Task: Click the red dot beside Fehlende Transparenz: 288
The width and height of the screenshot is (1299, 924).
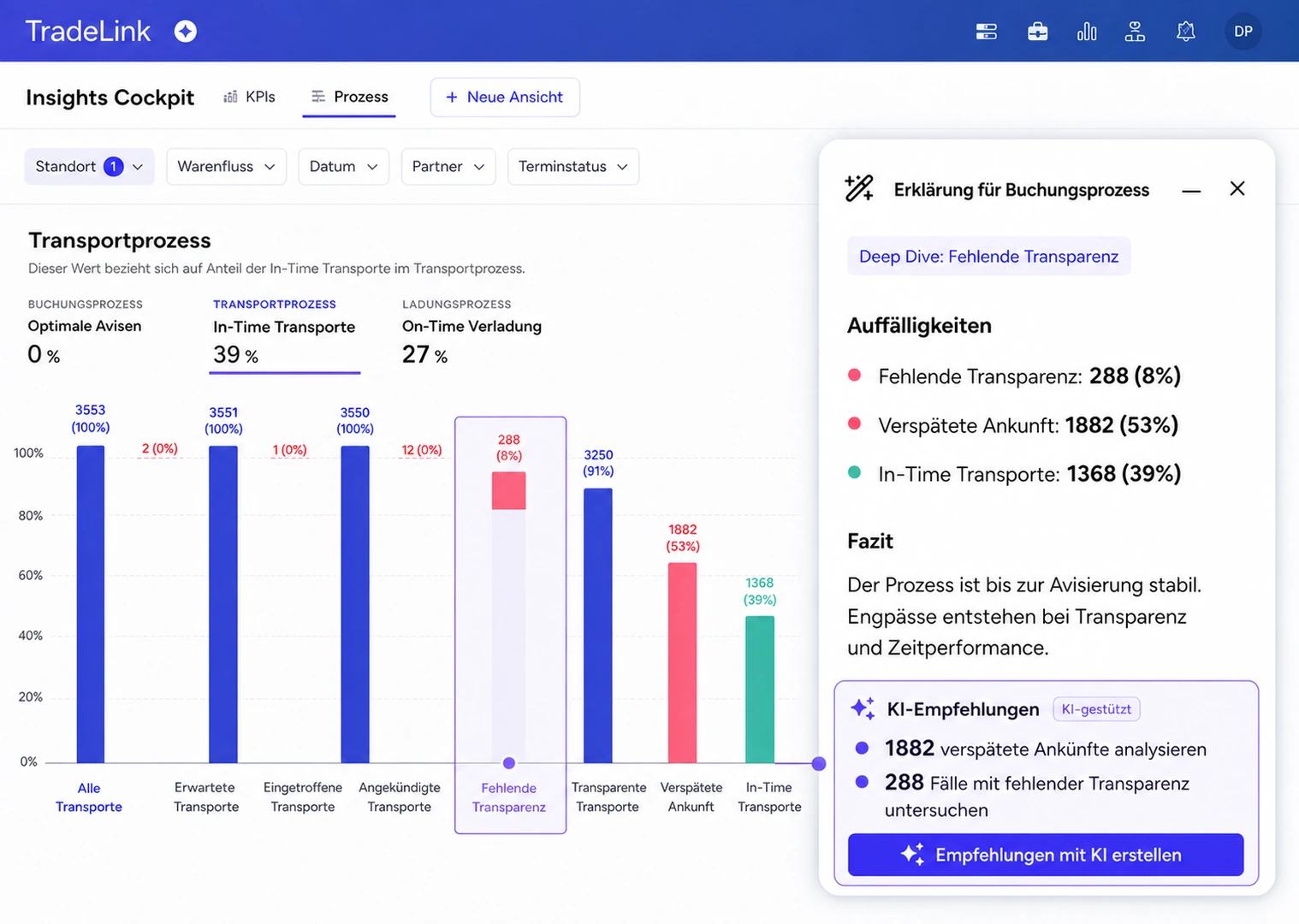Action: (x=854, y=375)
